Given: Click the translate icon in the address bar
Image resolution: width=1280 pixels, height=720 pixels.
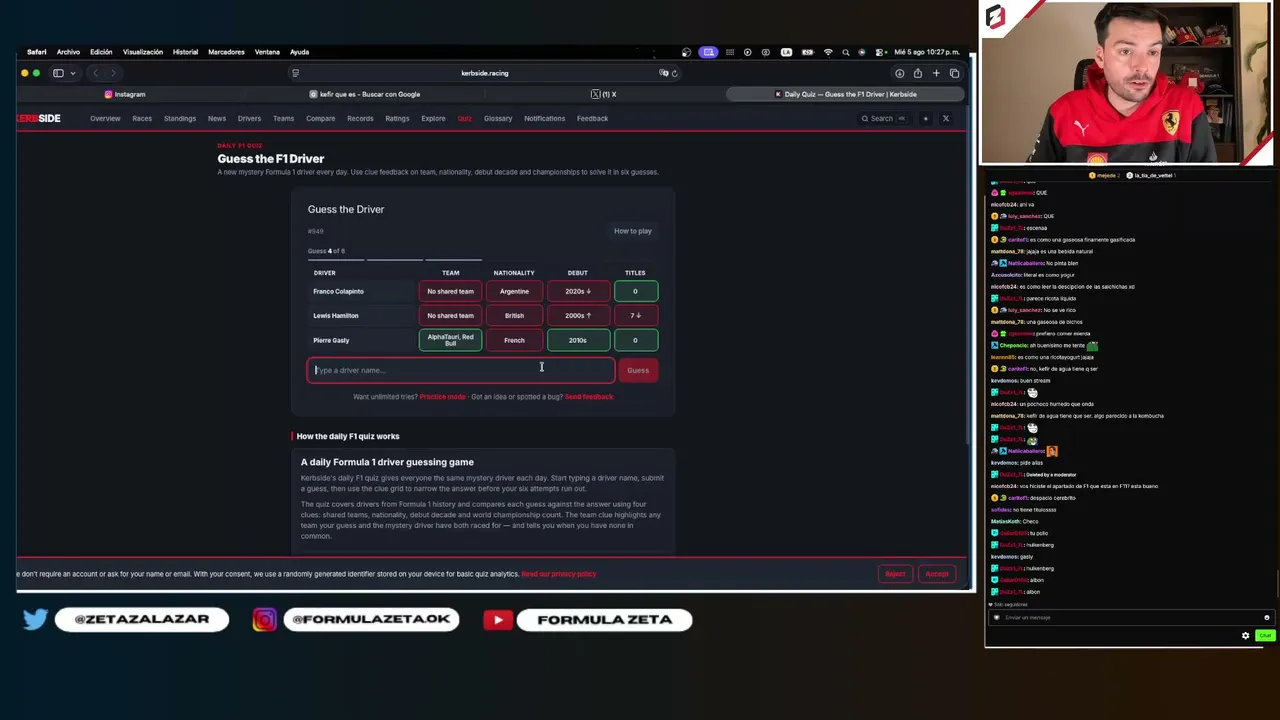Looking at the screenshot, I should (x=663, y=73).
